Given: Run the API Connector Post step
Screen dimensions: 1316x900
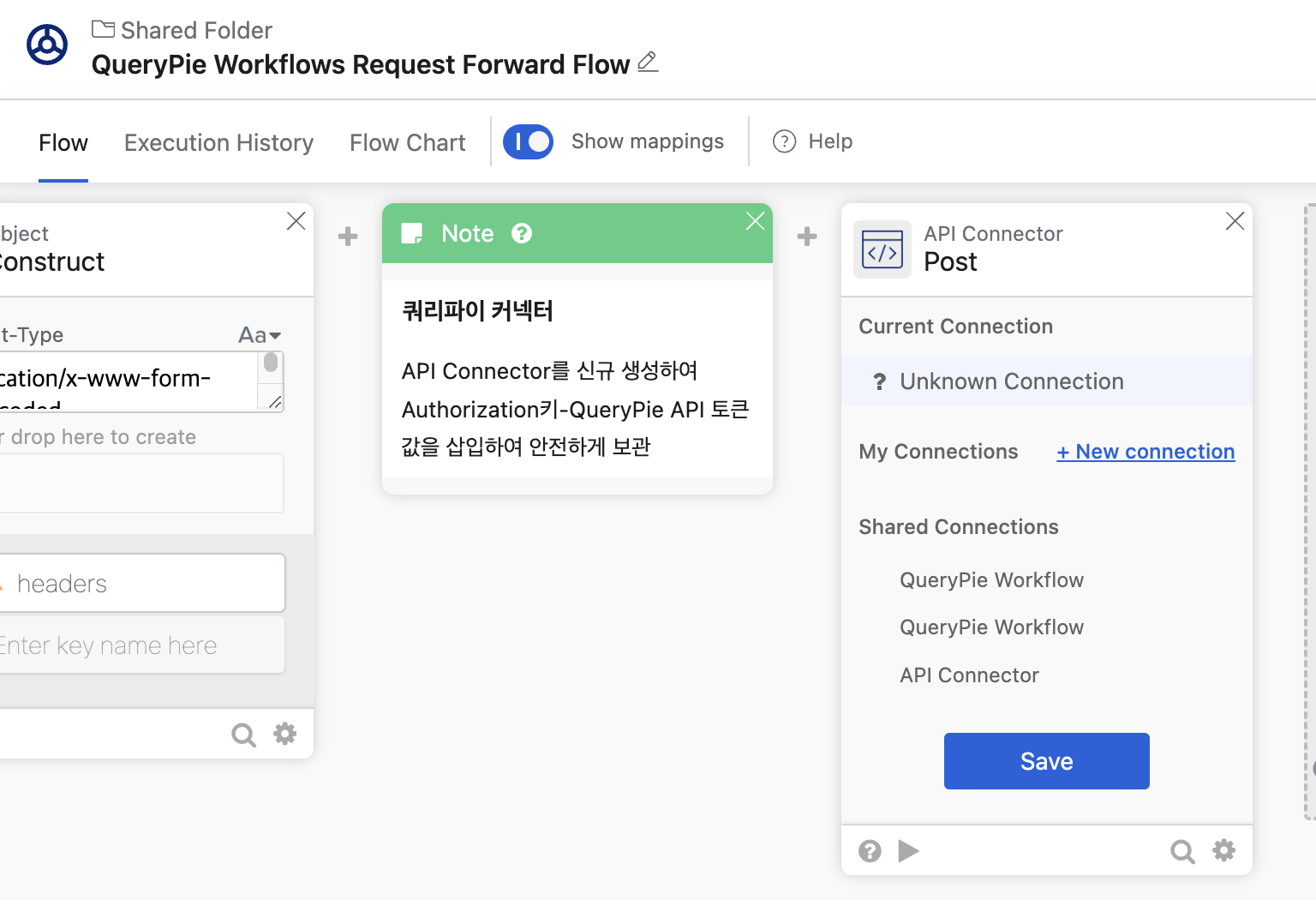Looking at the screenshot, I should point(908,851).
